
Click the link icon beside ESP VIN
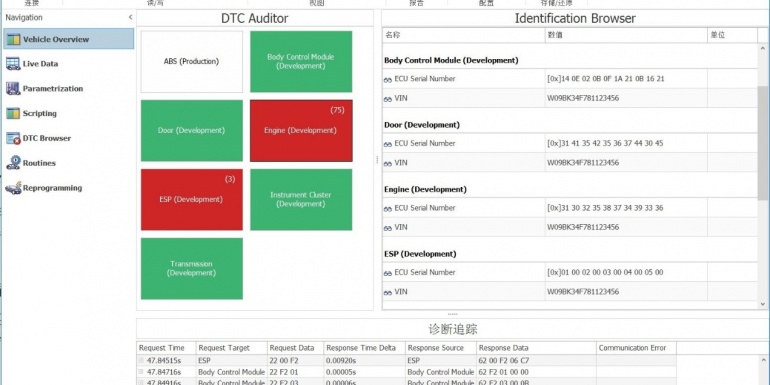coord(387,293)
